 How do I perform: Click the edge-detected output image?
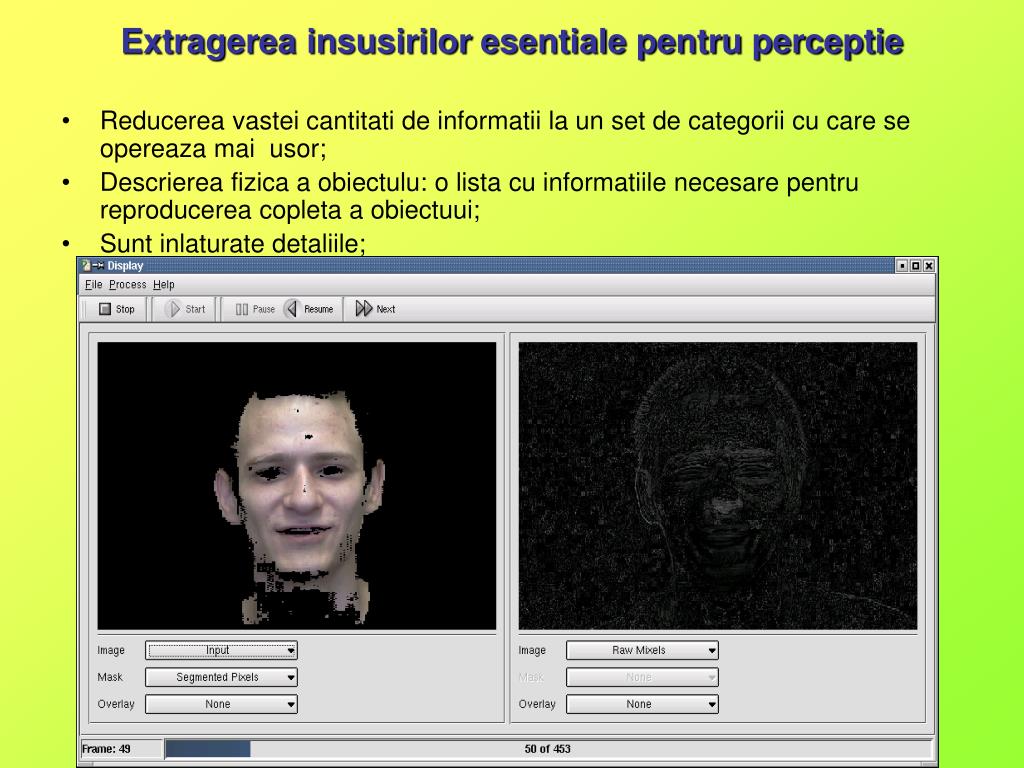(x=718, y=486)
